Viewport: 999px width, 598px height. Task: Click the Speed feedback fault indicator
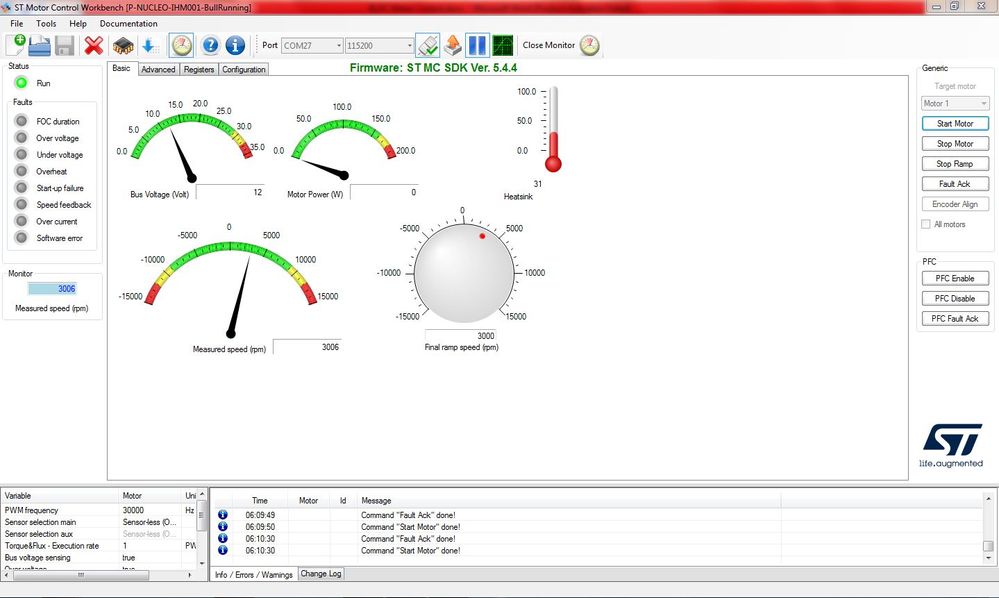21,204
